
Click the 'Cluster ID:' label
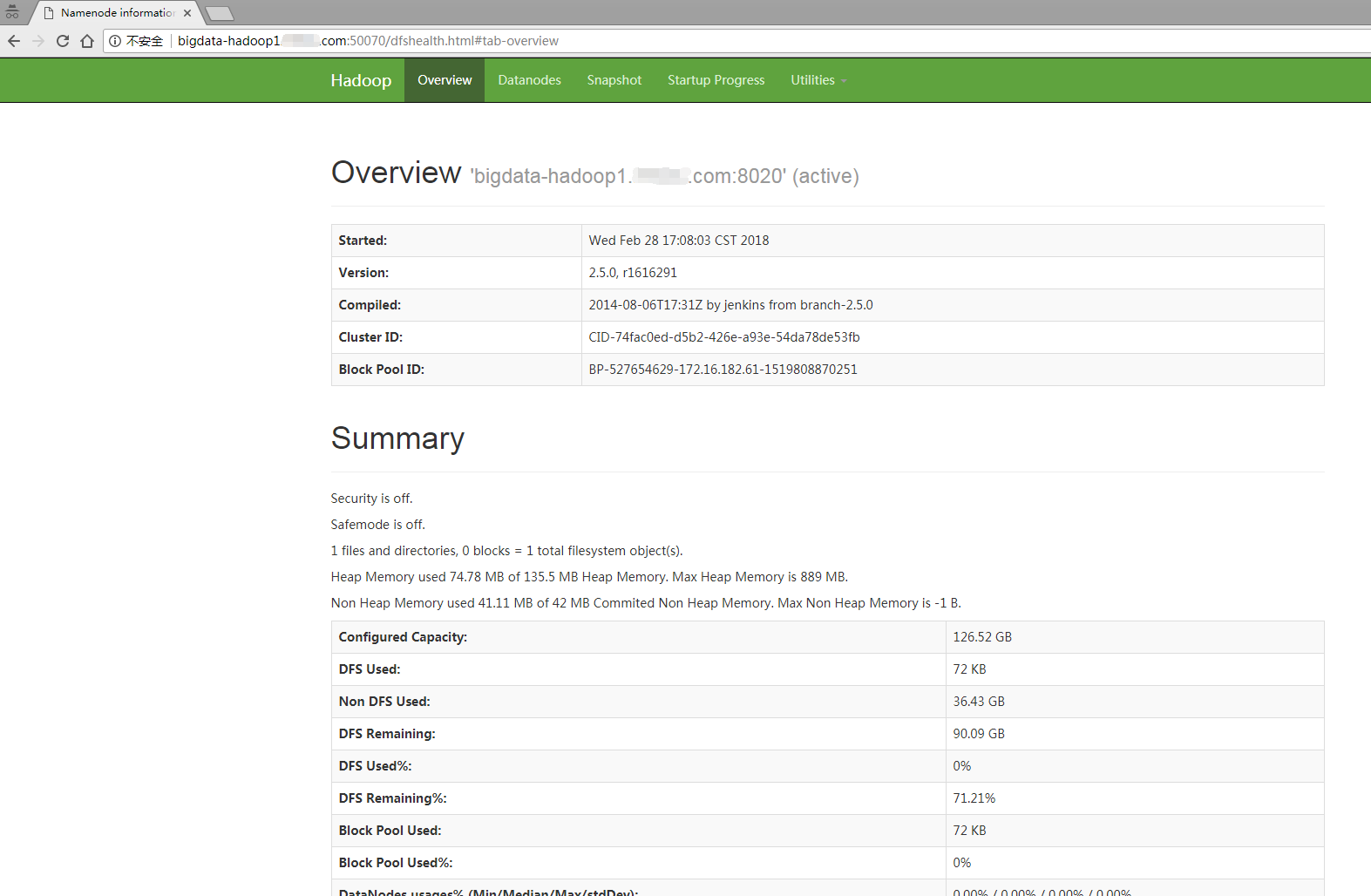tap(370, 337)
